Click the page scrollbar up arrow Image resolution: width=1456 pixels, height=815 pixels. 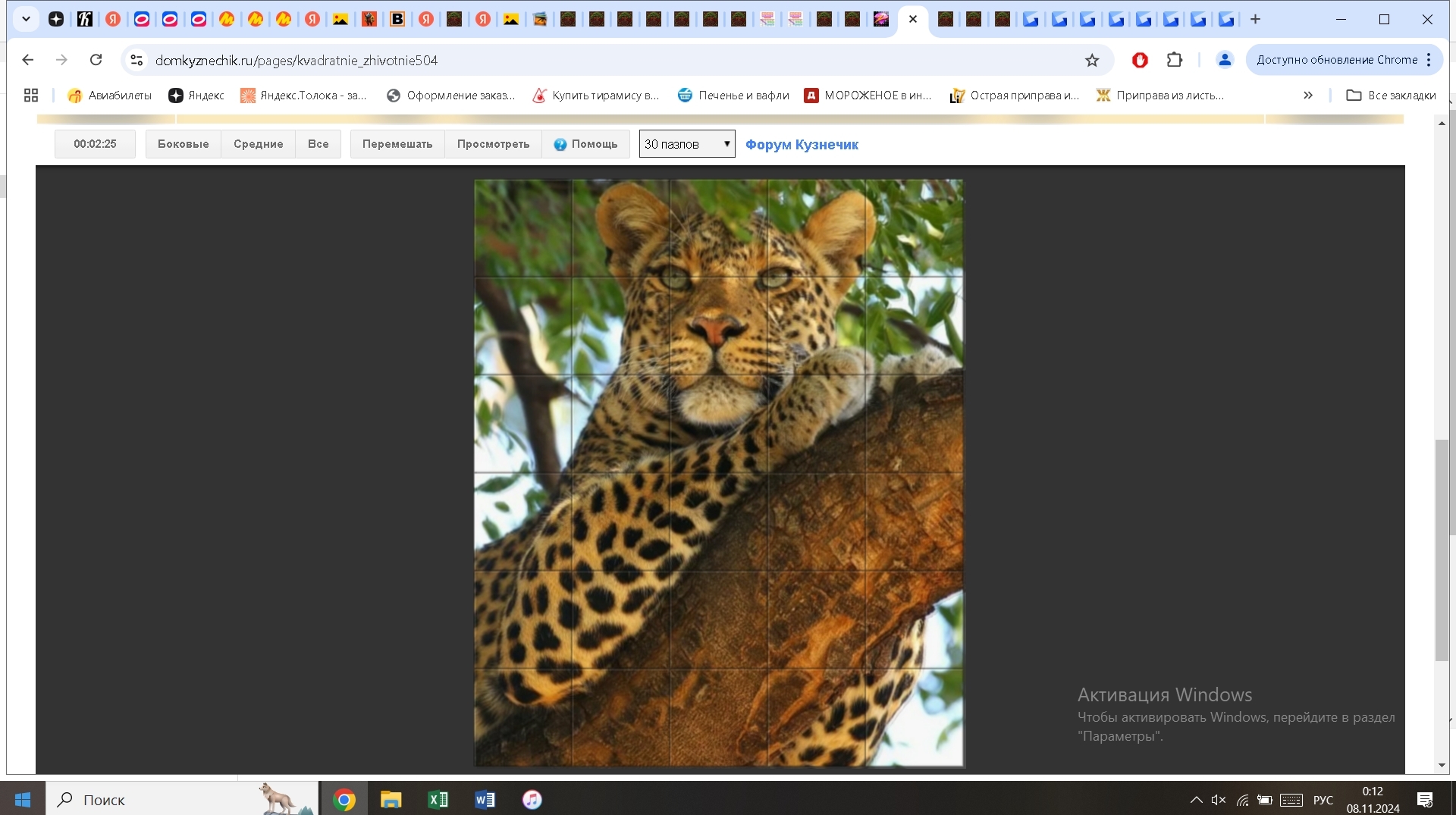pyautogui.click(x=1442, y=123)
